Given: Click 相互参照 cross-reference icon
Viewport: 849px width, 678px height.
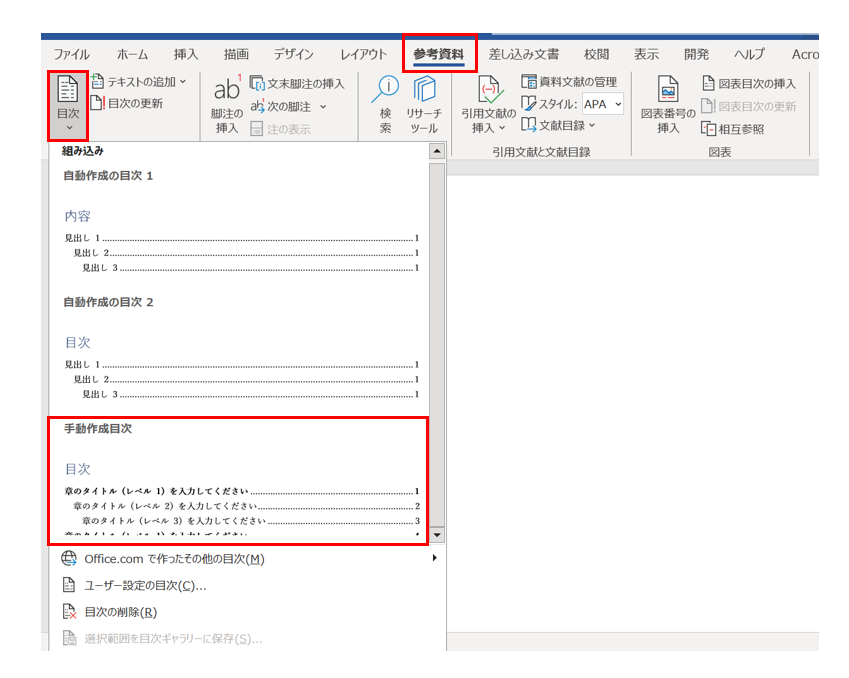Looking at the screenshot, I should click(x=709, y=129).
